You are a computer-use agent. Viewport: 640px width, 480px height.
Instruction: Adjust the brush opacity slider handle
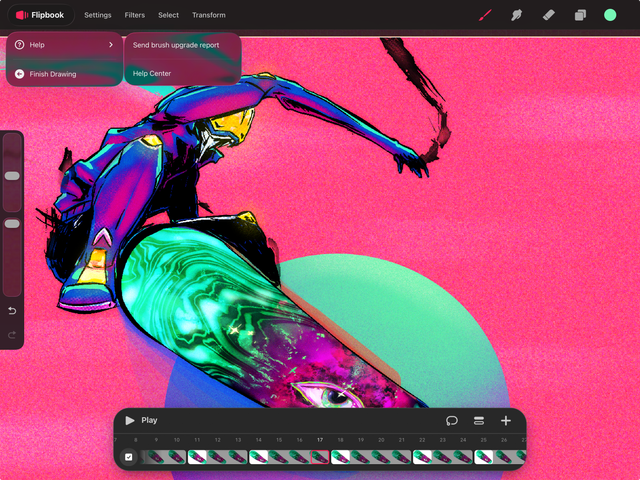(x=12, y=224)
